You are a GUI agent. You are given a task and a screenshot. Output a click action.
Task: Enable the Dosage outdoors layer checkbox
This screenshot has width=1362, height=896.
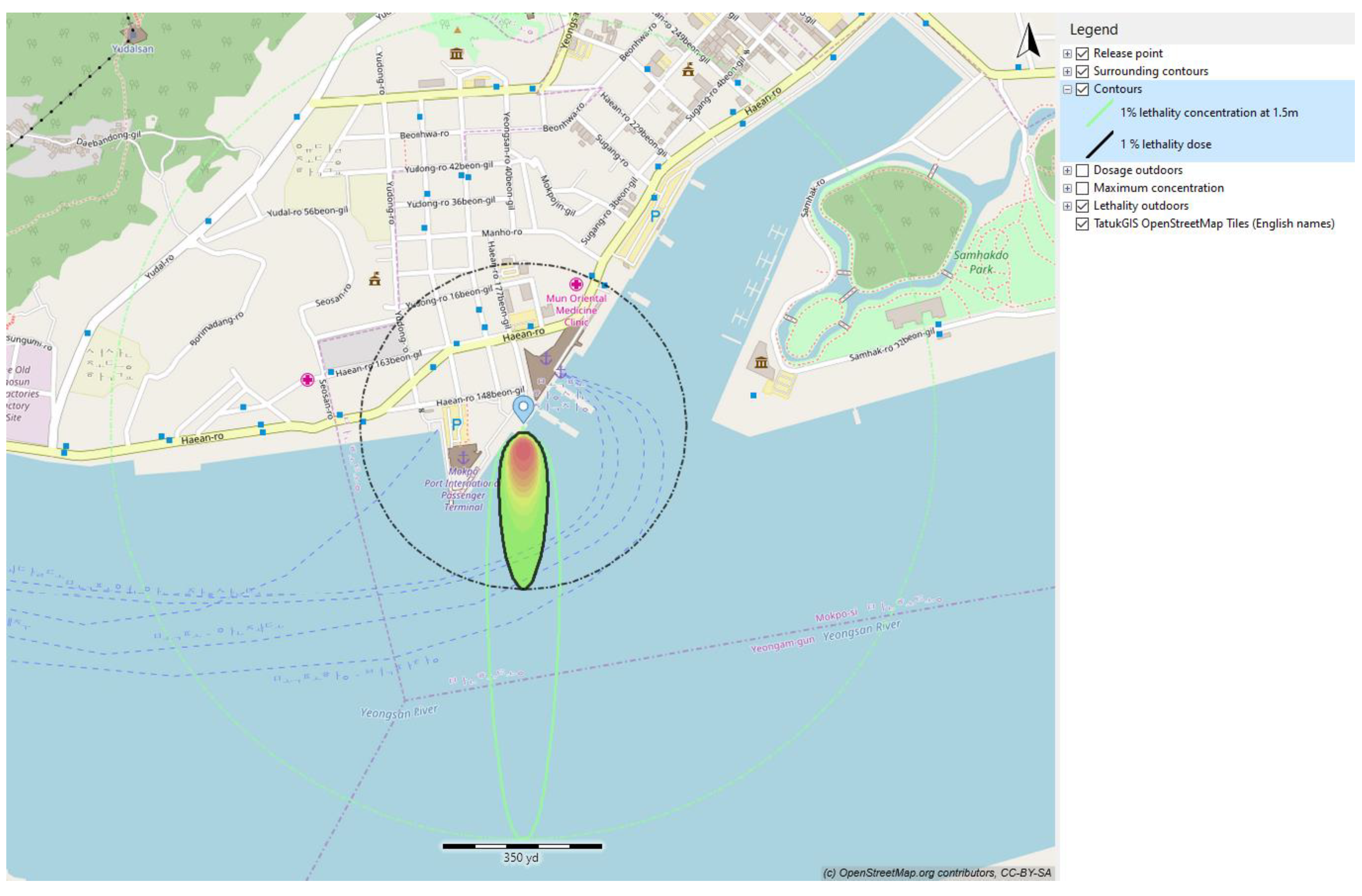click(1082, 171)
